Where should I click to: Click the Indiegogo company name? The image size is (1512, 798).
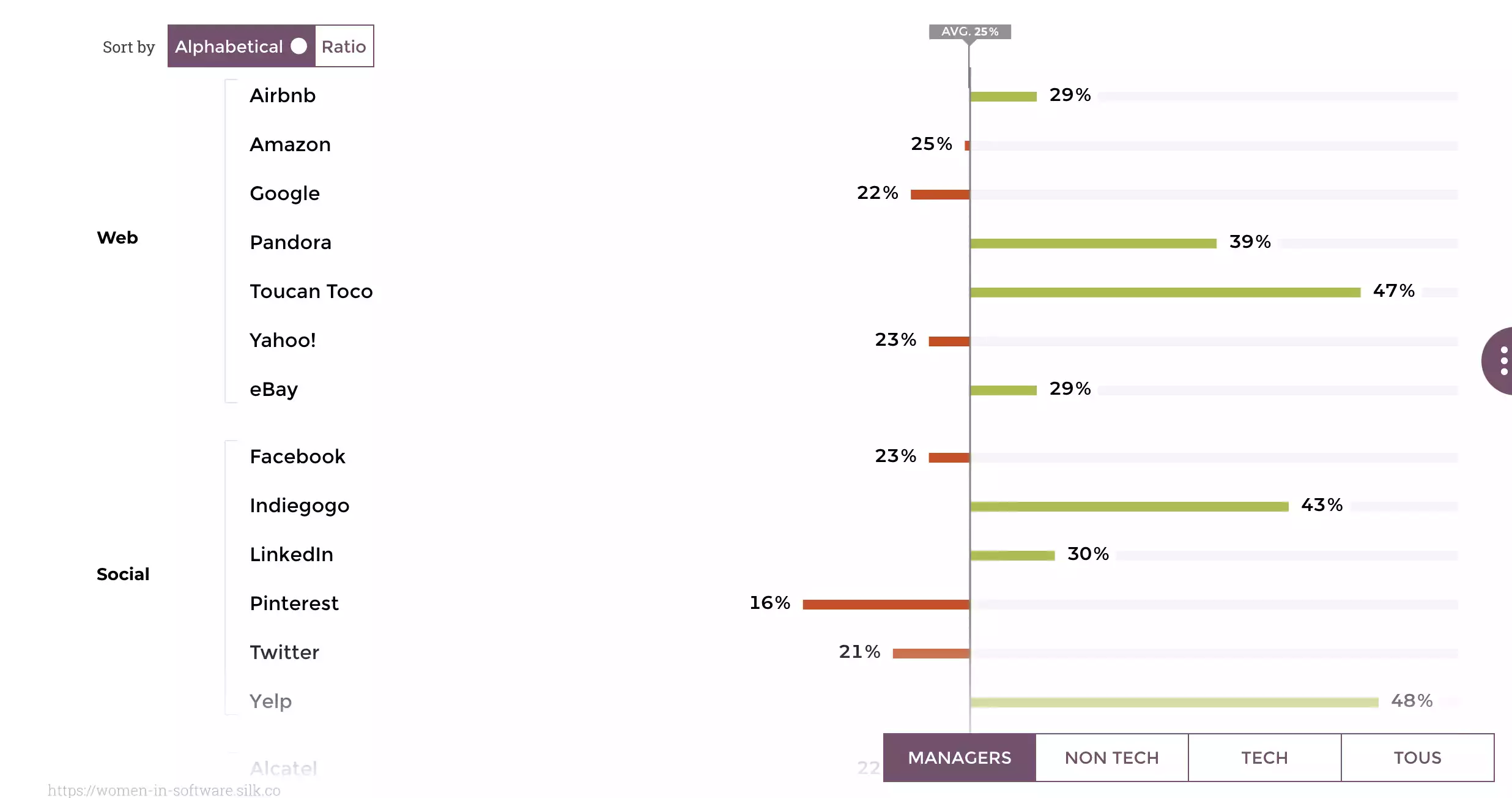[x=299, y=505]
